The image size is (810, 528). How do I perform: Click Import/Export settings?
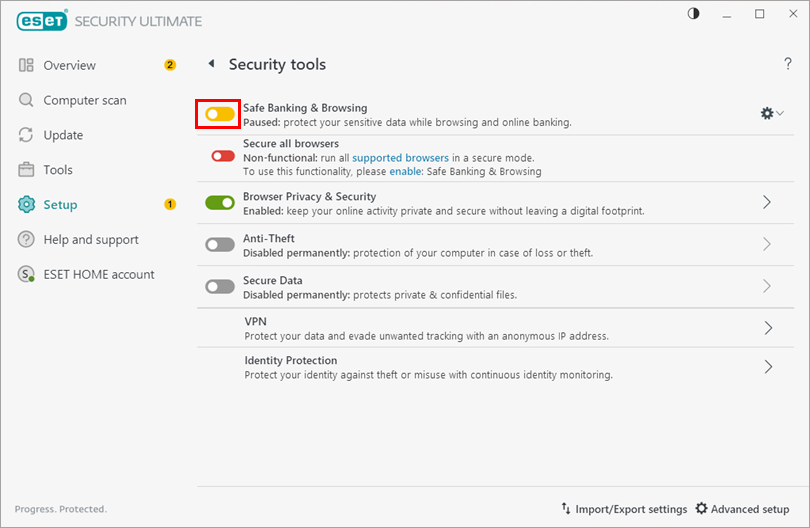tap(624, 509)
